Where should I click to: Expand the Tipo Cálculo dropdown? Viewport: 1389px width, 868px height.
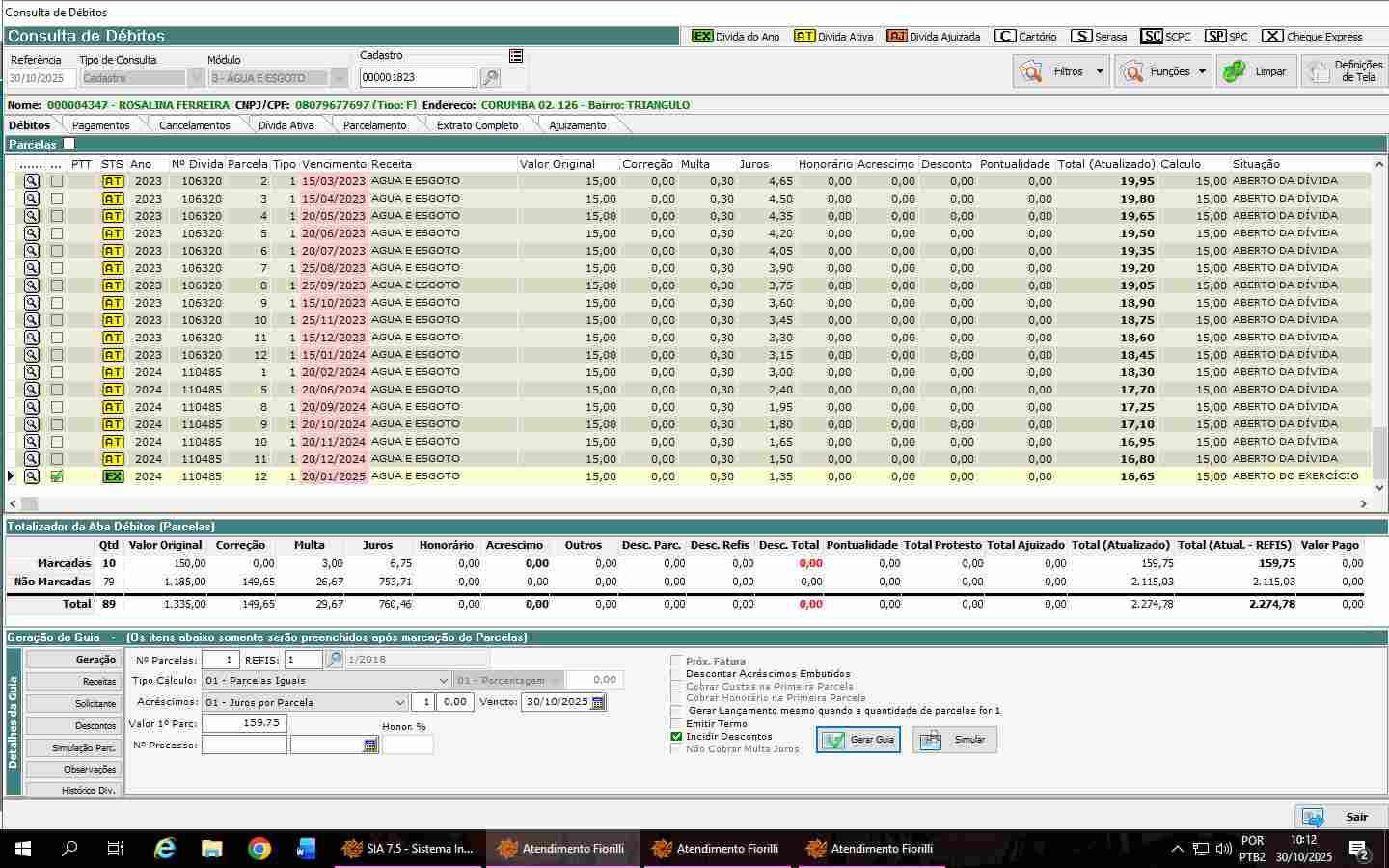[x=443, y=681]
